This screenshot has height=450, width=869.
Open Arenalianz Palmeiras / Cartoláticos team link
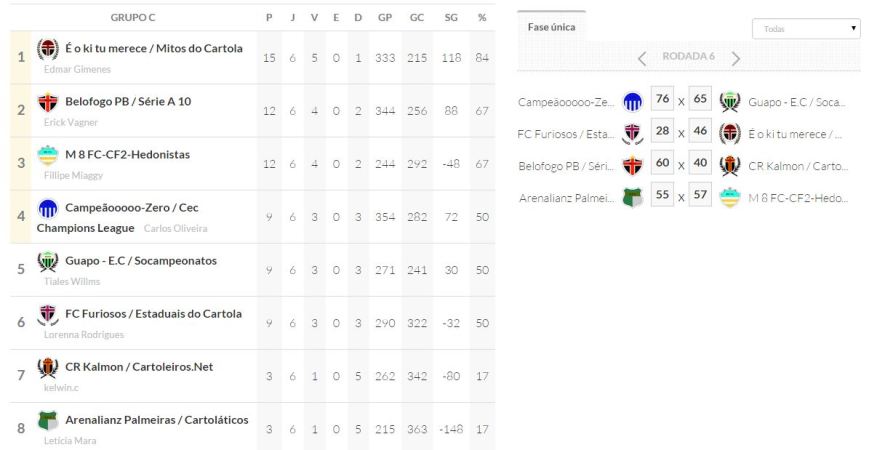point(156,419)
